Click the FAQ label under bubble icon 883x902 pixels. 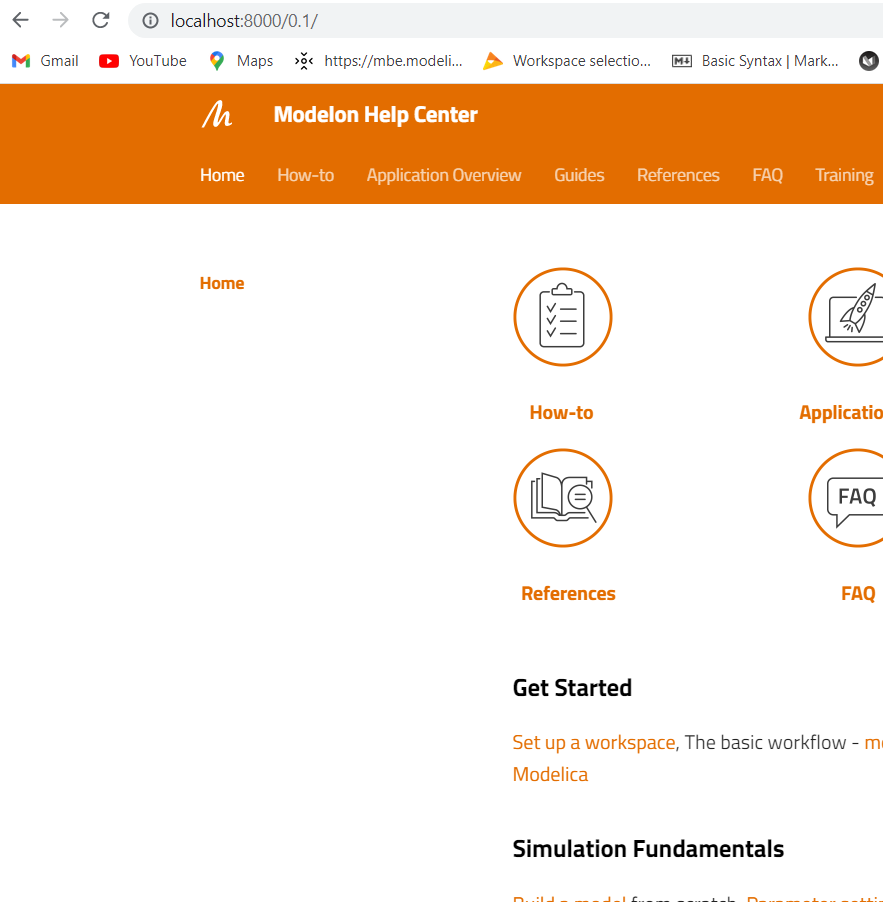[858, 594]
